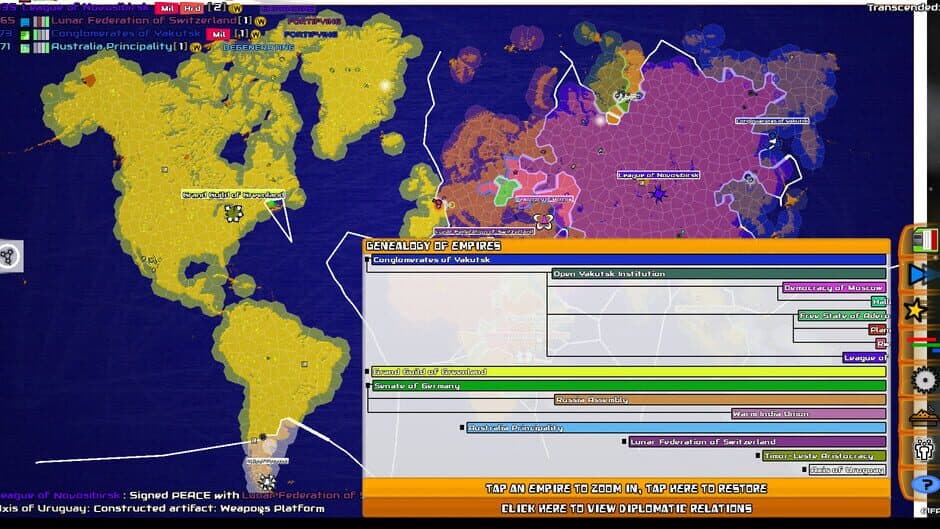Click the Conglomerates of Yakutsk map label
This screenshot has width=940, height=529.
click(x=772, y=121)
